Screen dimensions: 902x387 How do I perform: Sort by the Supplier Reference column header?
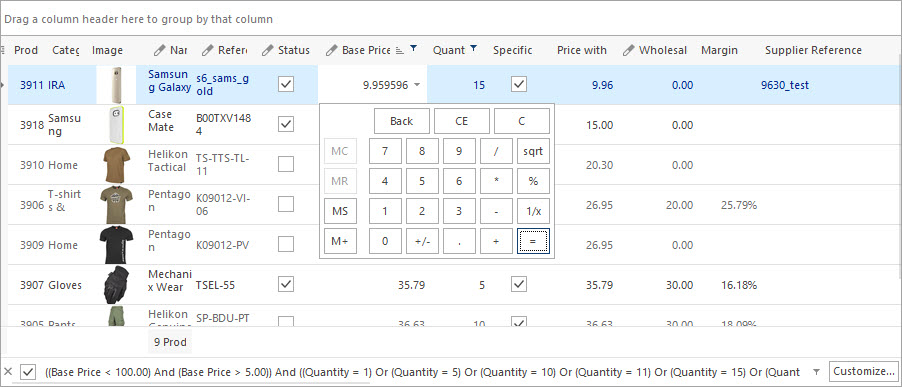click(813, 51)
